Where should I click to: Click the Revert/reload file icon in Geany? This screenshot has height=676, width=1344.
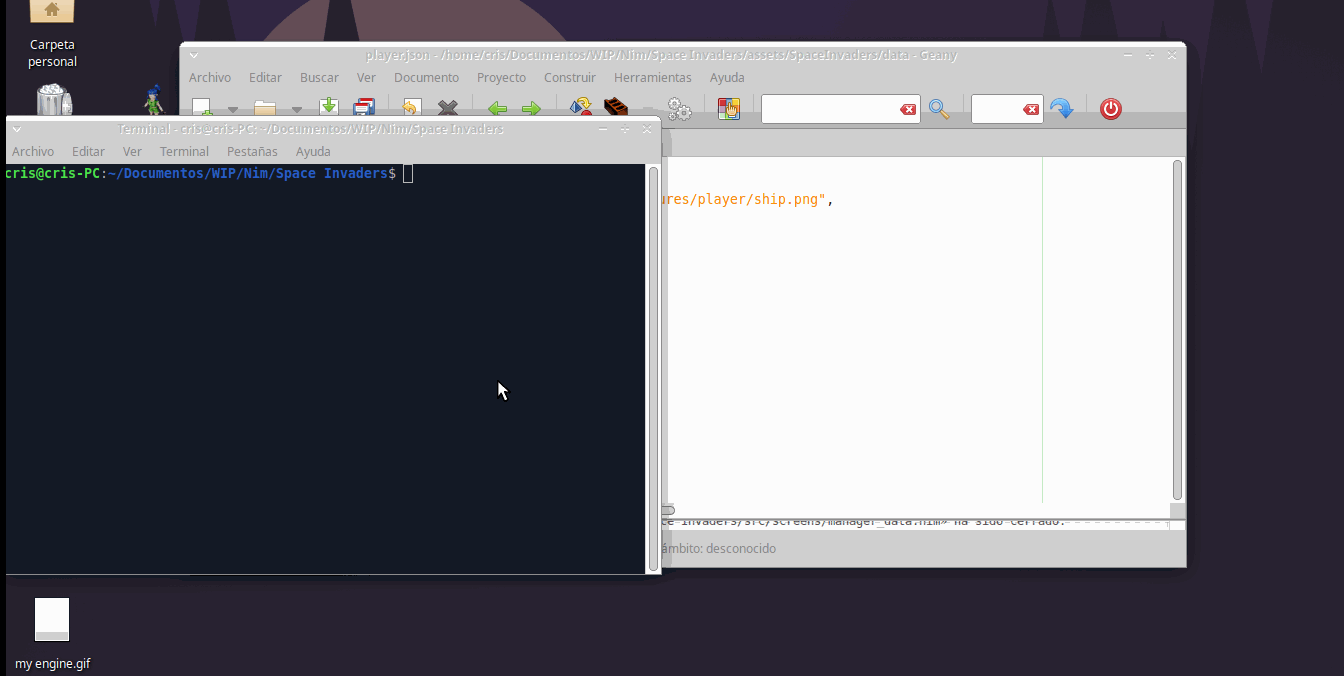(x=412, y=107)
